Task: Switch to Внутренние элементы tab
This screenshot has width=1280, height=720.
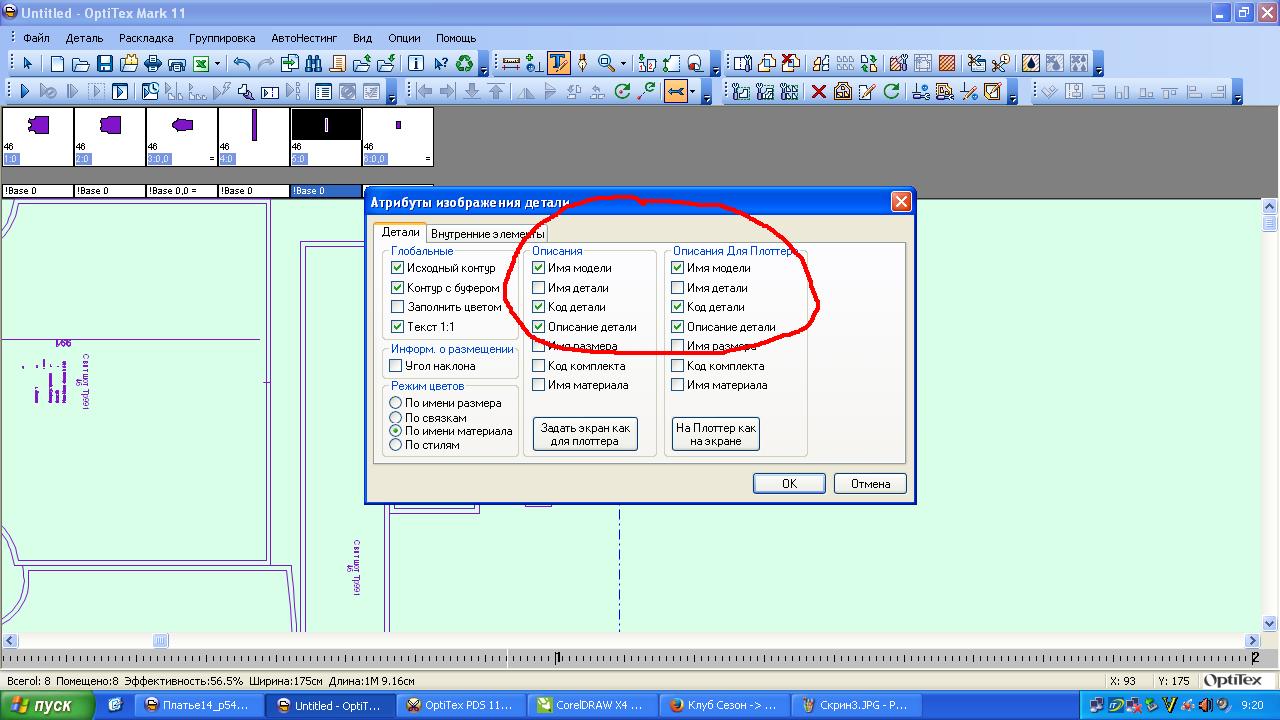Action: tap(487, 234)
